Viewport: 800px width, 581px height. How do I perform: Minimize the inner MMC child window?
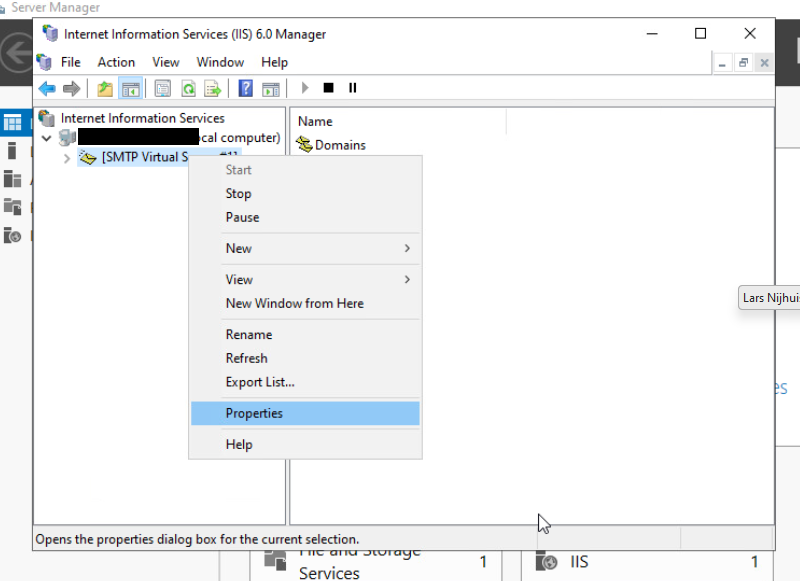click(x=722, y=63)
